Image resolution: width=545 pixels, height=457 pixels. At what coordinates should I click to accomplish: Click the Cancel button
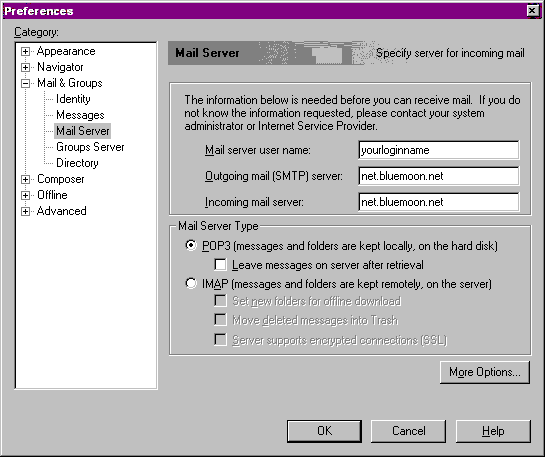[x=408, y=431]
